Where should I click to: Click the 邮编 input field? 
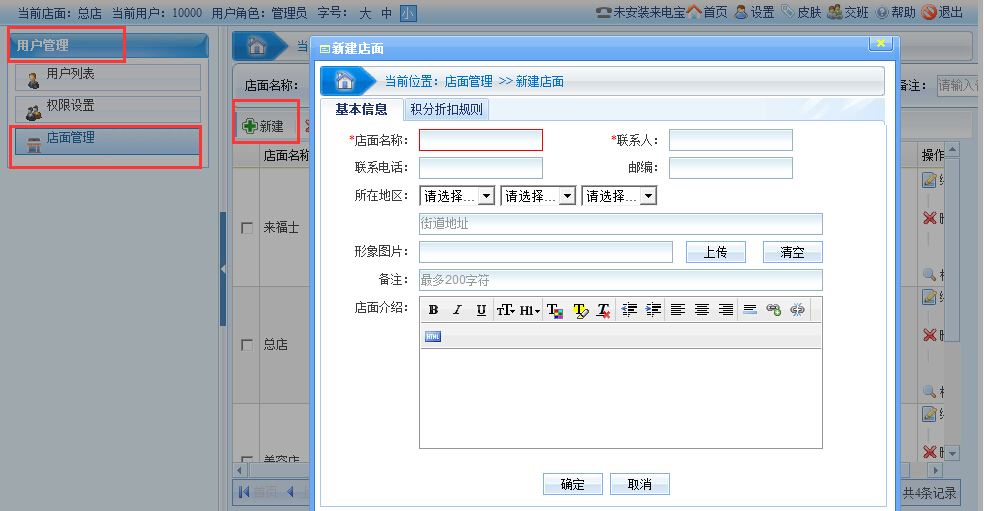(x=730, y=168)
